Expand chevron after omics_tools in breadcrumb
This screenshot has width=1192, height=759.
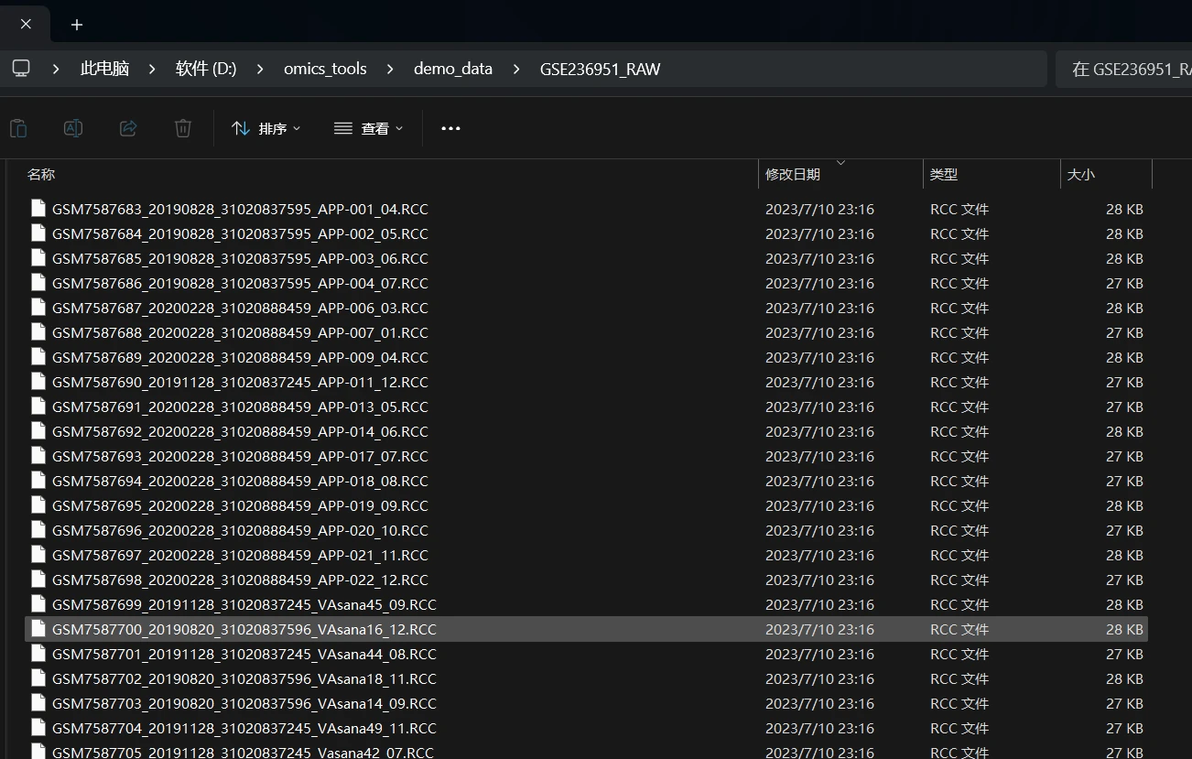390,69
